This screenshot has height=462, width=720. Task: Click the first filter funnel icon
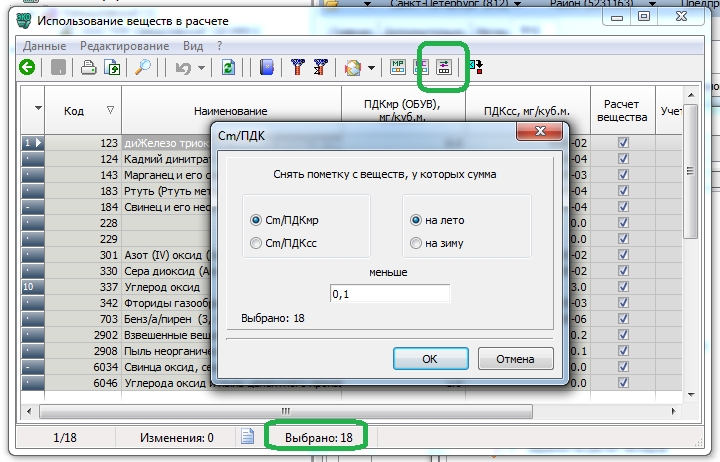click(297, 68)
